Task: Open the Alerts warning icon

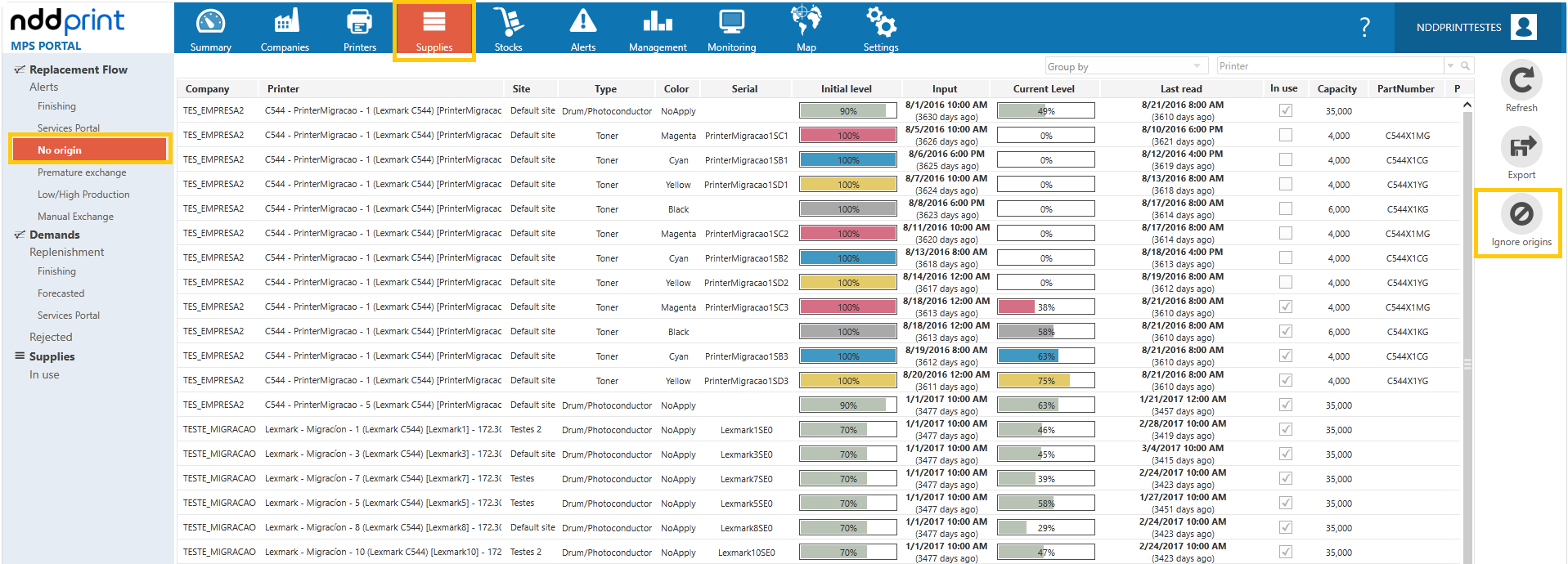Action: (x=583, y=21)
